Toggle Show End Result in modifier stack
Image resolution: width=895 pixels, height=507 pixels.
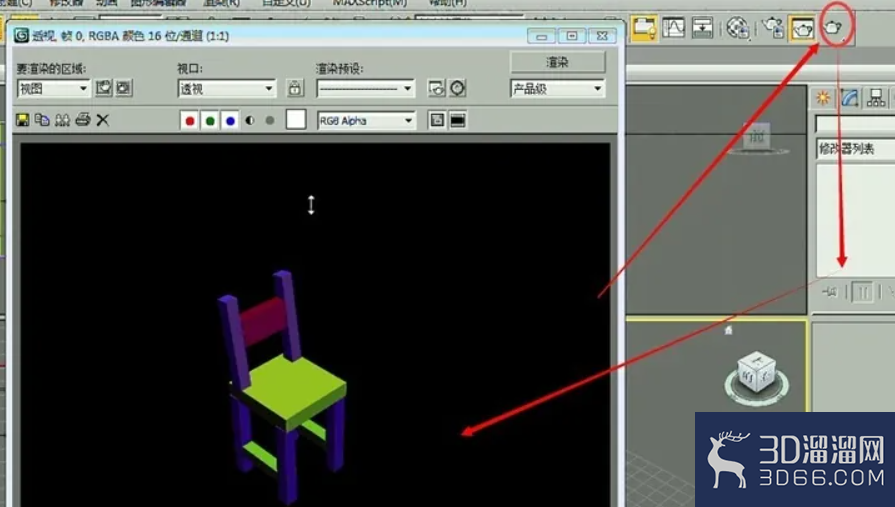pyautogui.click(x=862, y=293)
